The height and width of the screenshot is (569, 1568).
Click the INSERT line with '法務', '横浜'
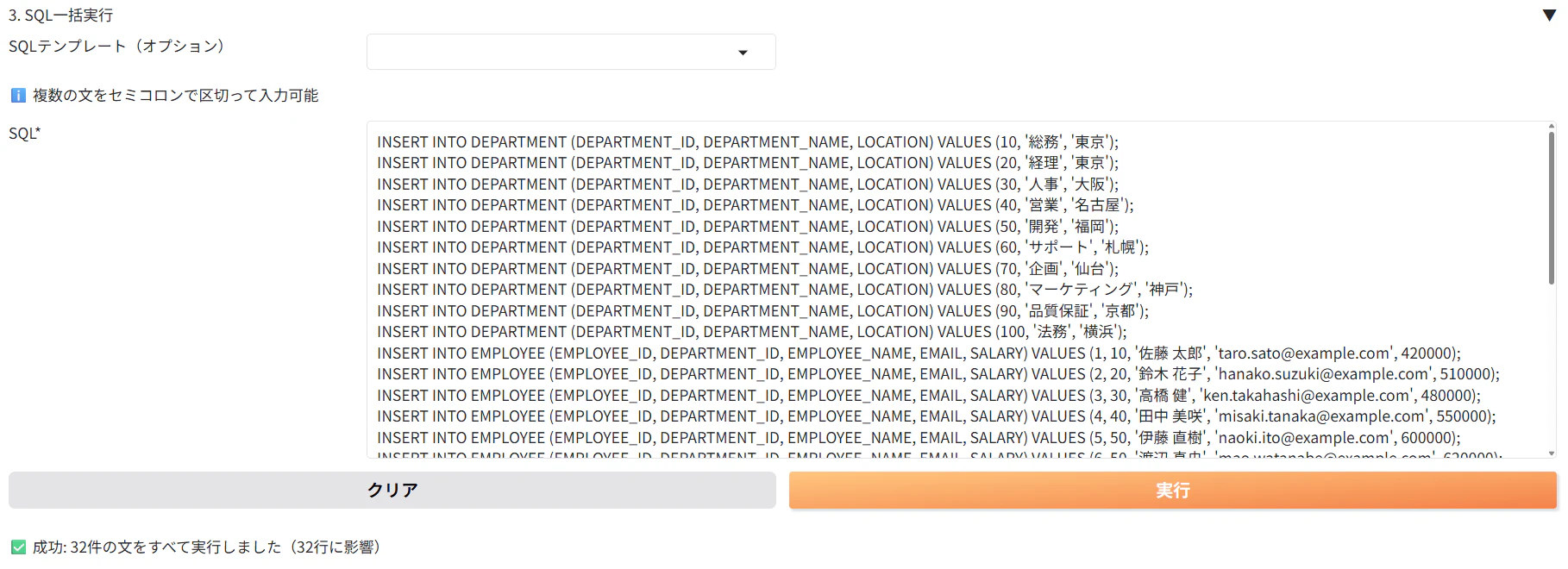[x=752, y=332]
